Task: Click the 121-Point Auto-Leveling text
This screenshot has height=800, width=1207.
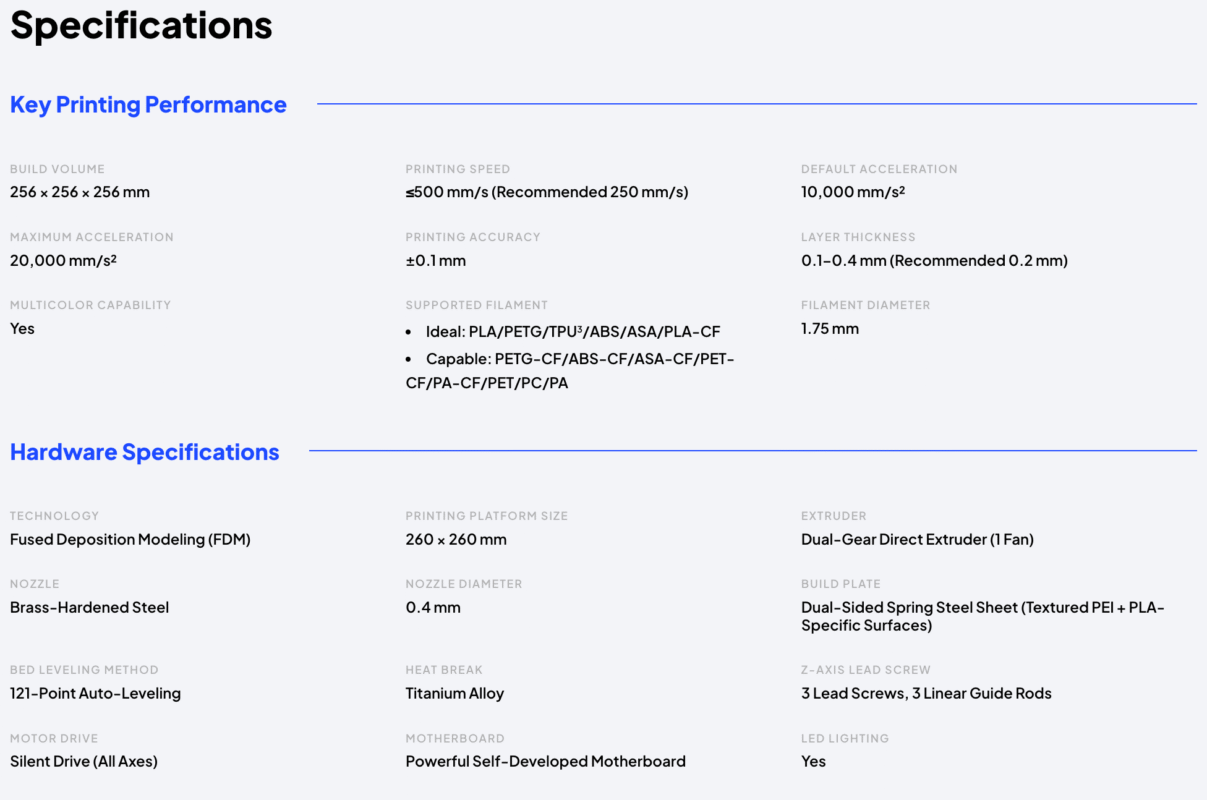Action: click(x=95, y=693)
